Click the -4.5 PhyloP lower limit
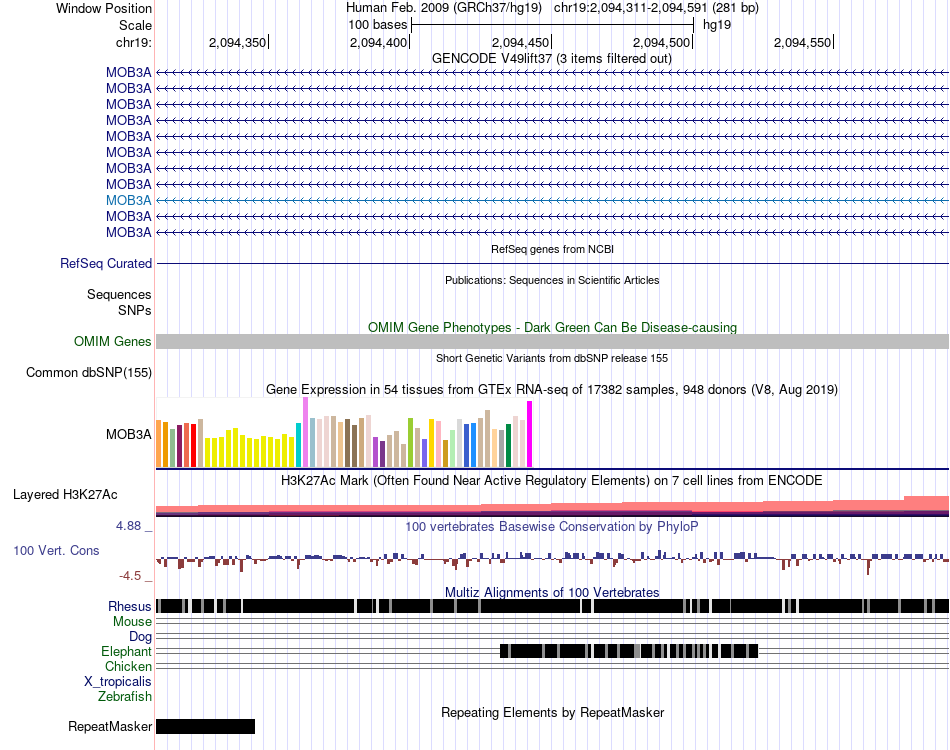The height and width of the screenshot is (750, 950). pos(130,576)
